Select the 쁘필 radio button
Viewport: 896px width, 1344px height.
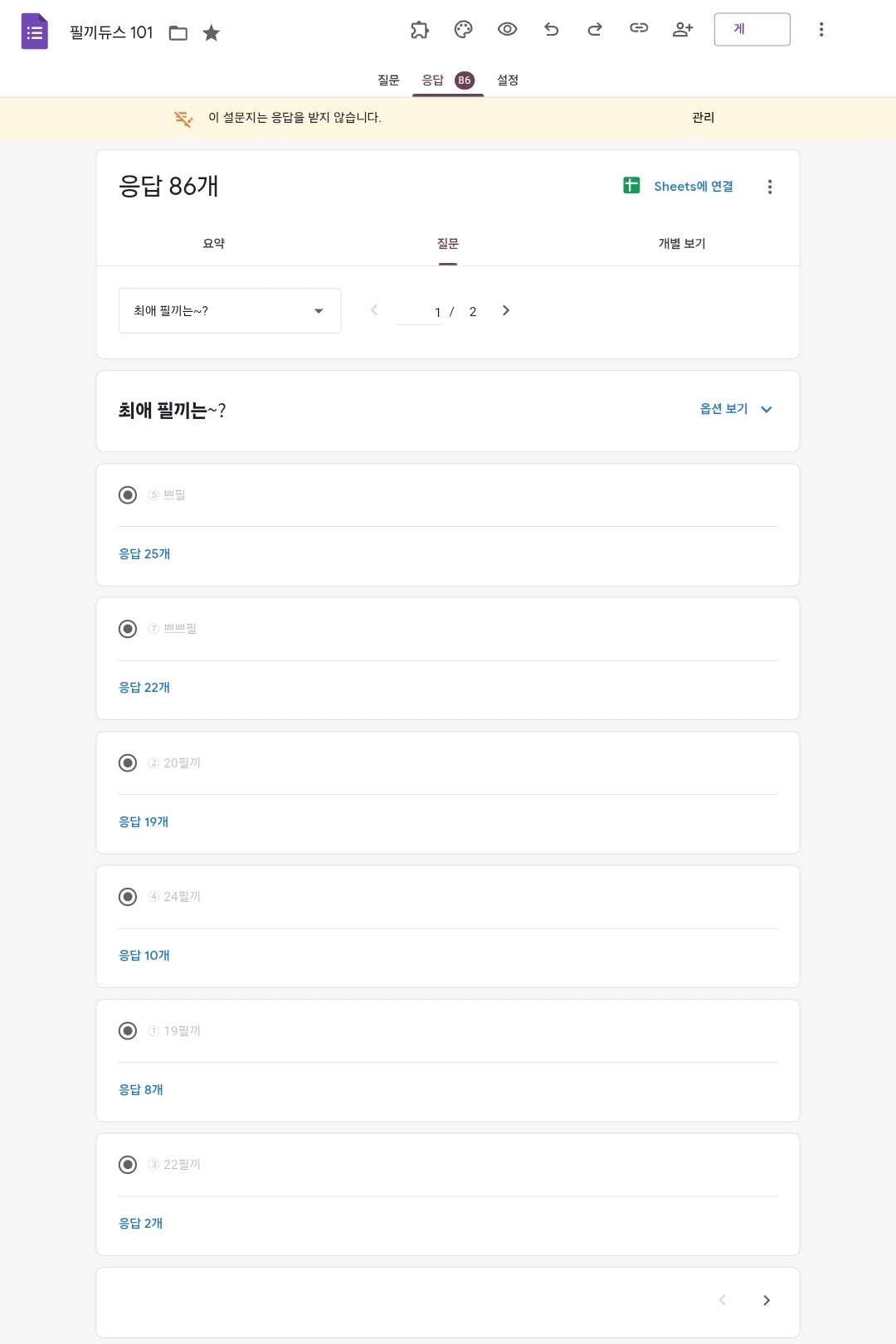tap(128, 495)
